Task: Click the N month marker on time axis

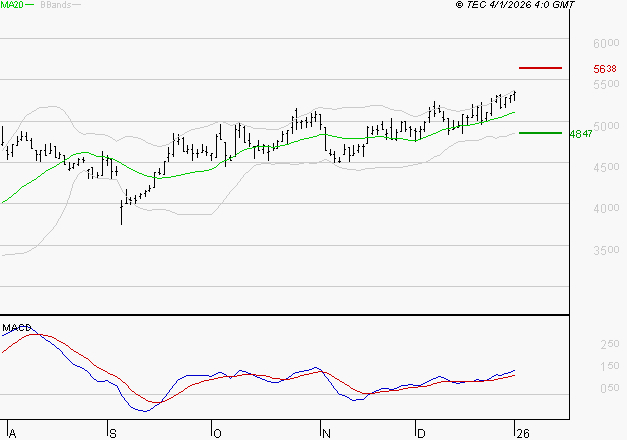Action: click(326, 434)
